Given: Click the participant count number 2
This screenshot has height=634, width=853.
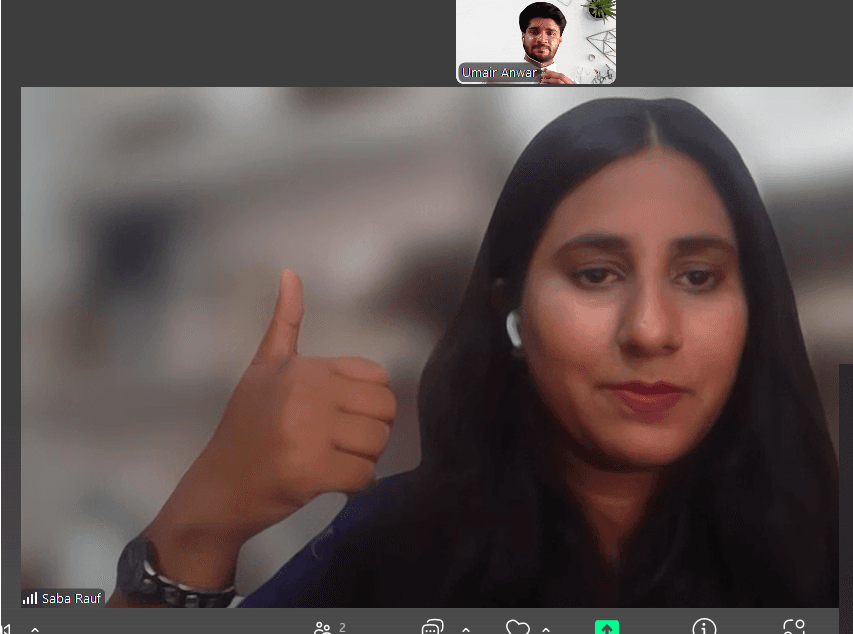Looking at the screenshot, I should [x=342, y=627].
